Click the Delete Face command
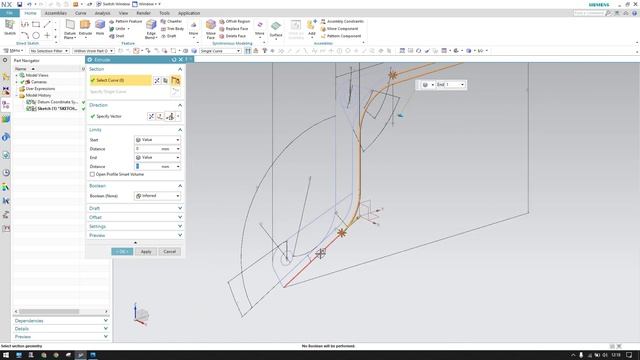The width and height of the screenshot is (640, 360). click(233, 36)
